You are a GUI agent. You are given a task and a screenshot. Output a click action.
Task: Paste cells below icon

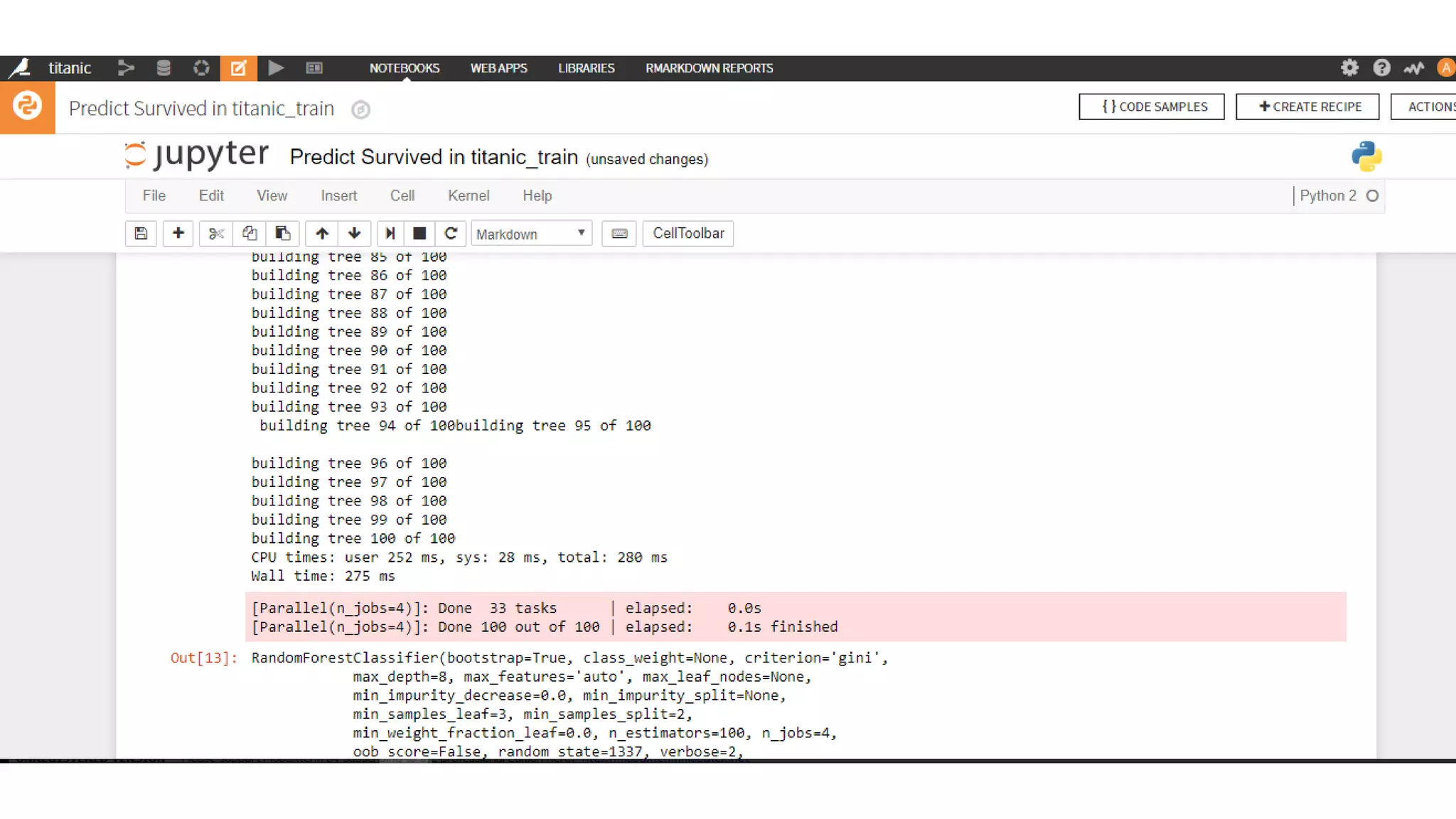tap(282, 233)
